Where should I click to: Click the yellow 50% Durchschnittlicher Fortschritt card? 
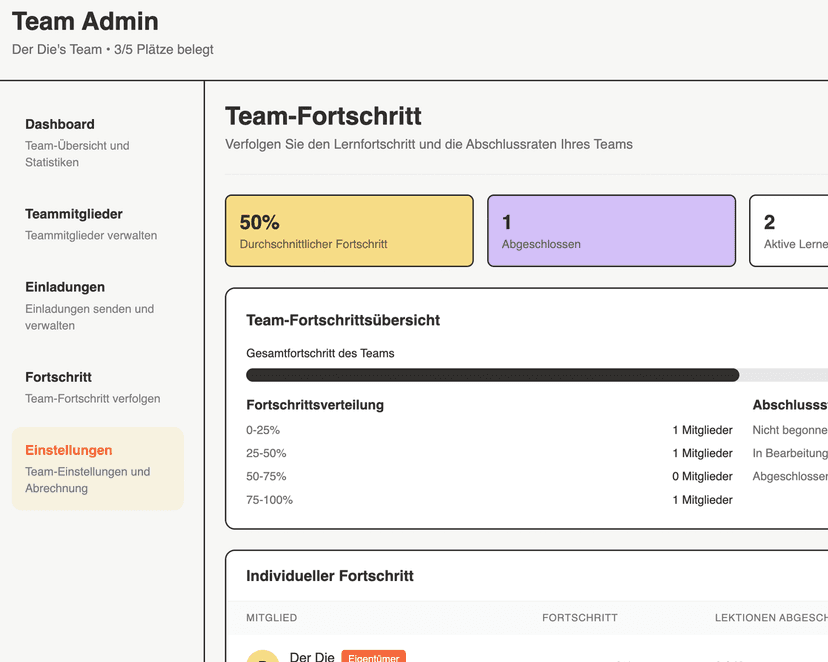coord(349,230)
